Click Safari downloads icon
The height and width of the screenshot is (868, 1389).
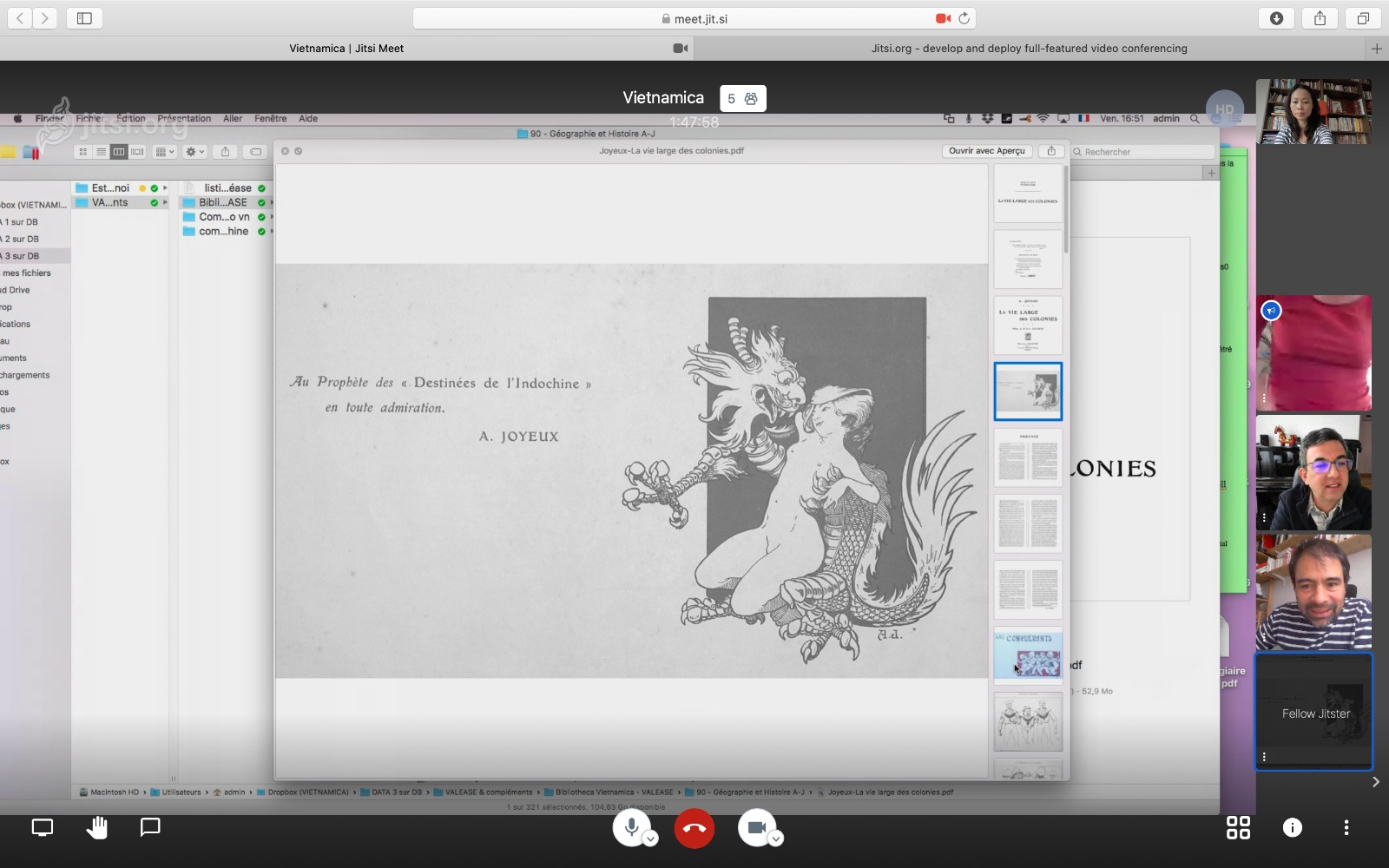[1276, 18]
